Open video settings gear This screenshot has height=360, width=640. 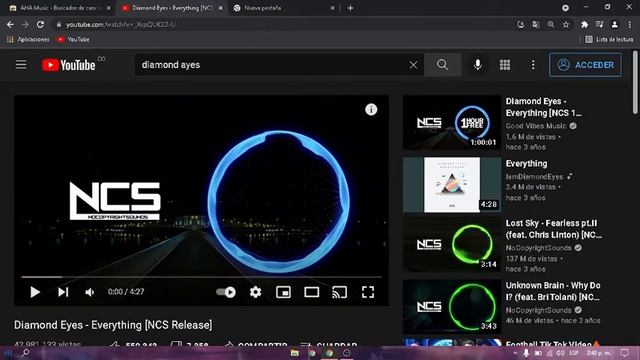(256, 292)
